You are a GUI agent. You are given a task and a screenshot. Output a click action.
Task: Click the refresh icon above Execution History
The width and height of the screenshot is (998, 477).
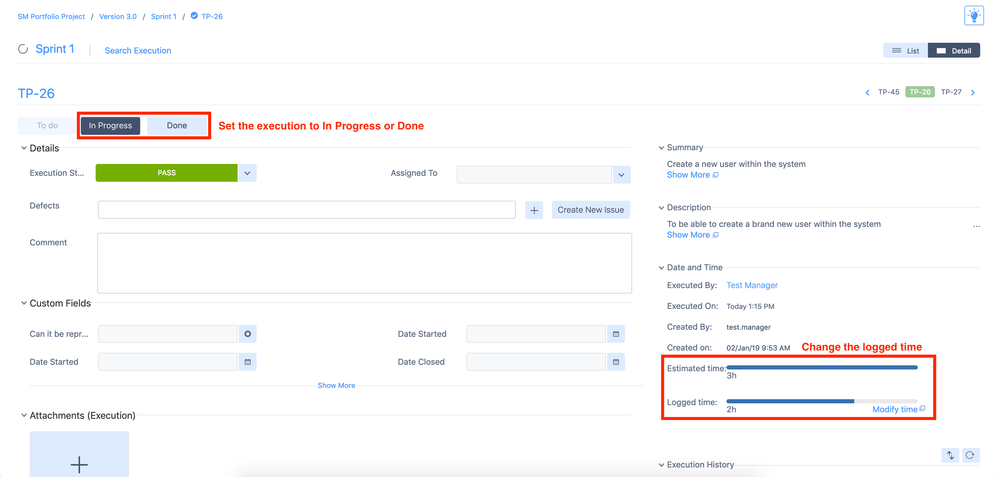pyautogui.click(x=971, y=455)
